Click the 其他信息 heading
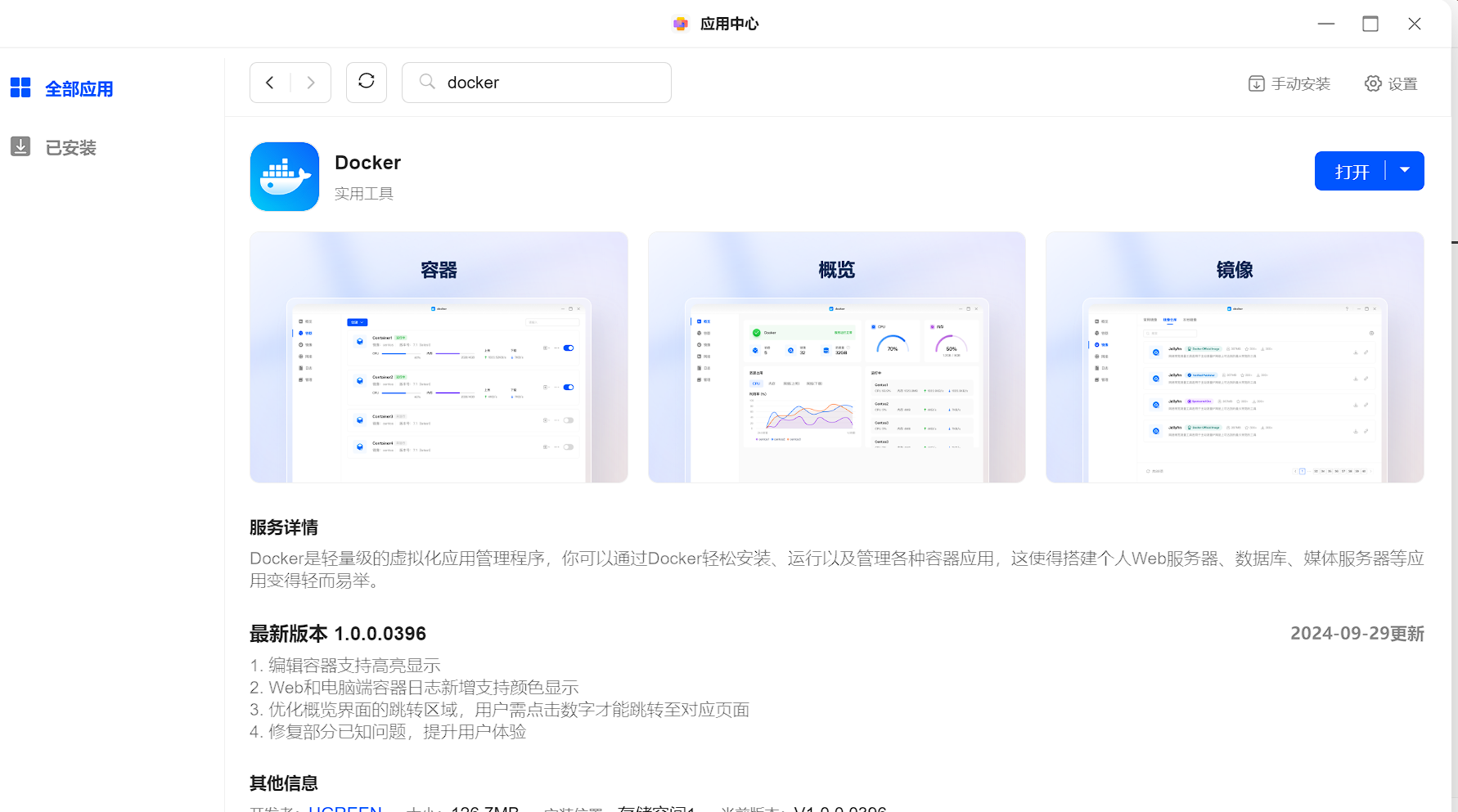Image resolution: width=1458 pixels, height=812 pixels. coord(284,783)
